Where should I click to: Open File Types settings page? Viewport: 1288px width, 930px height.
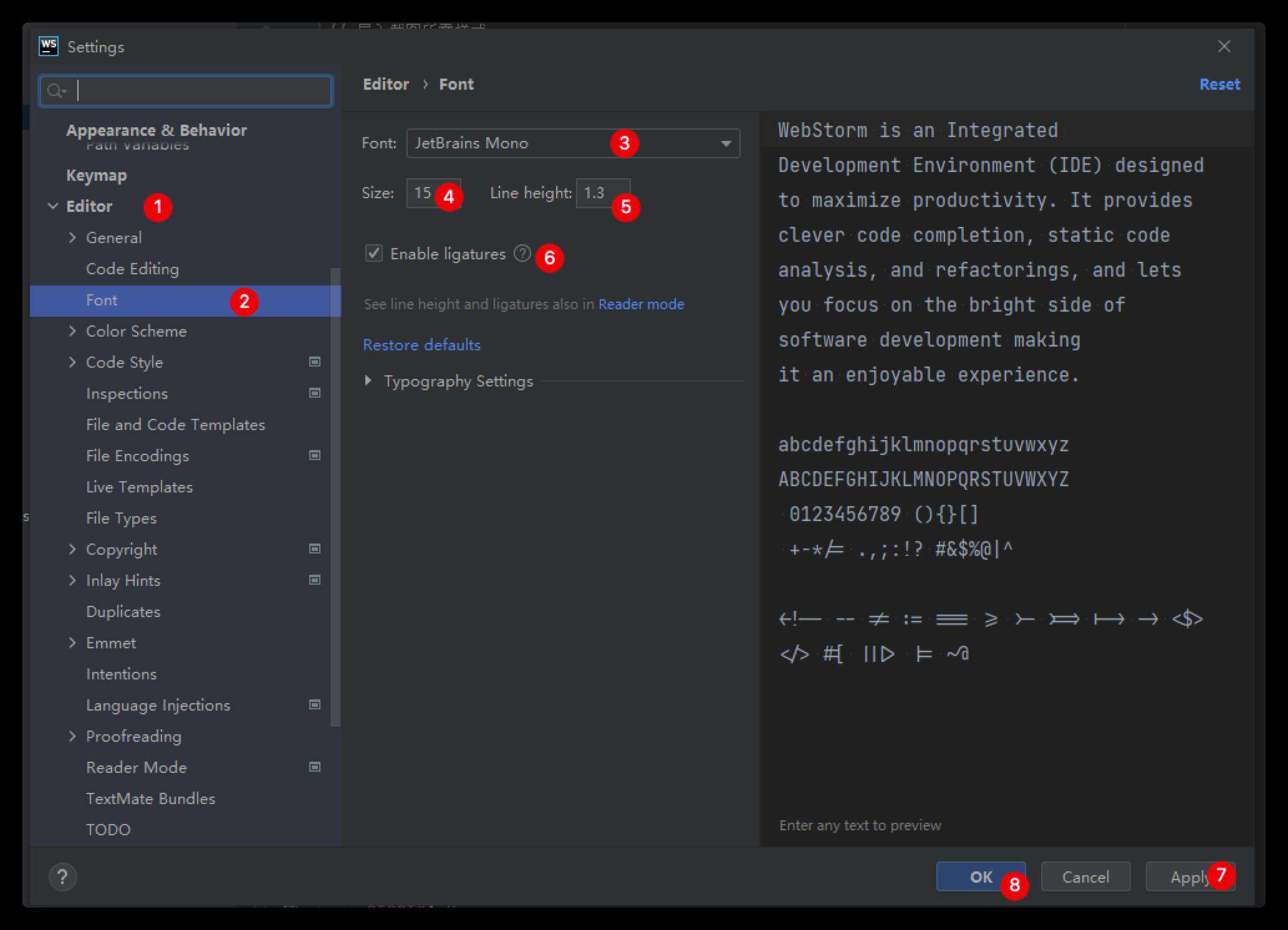coord(121,518)
